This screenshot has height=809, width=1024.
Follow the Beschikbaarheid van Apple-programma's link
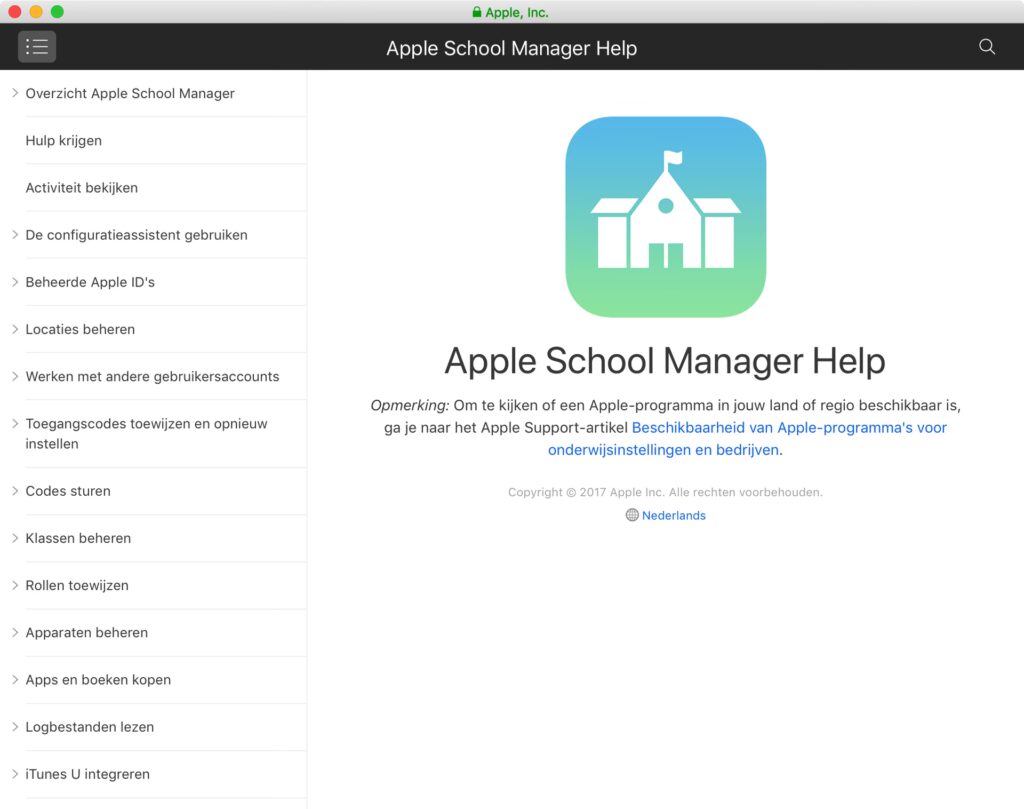point(789,428)
